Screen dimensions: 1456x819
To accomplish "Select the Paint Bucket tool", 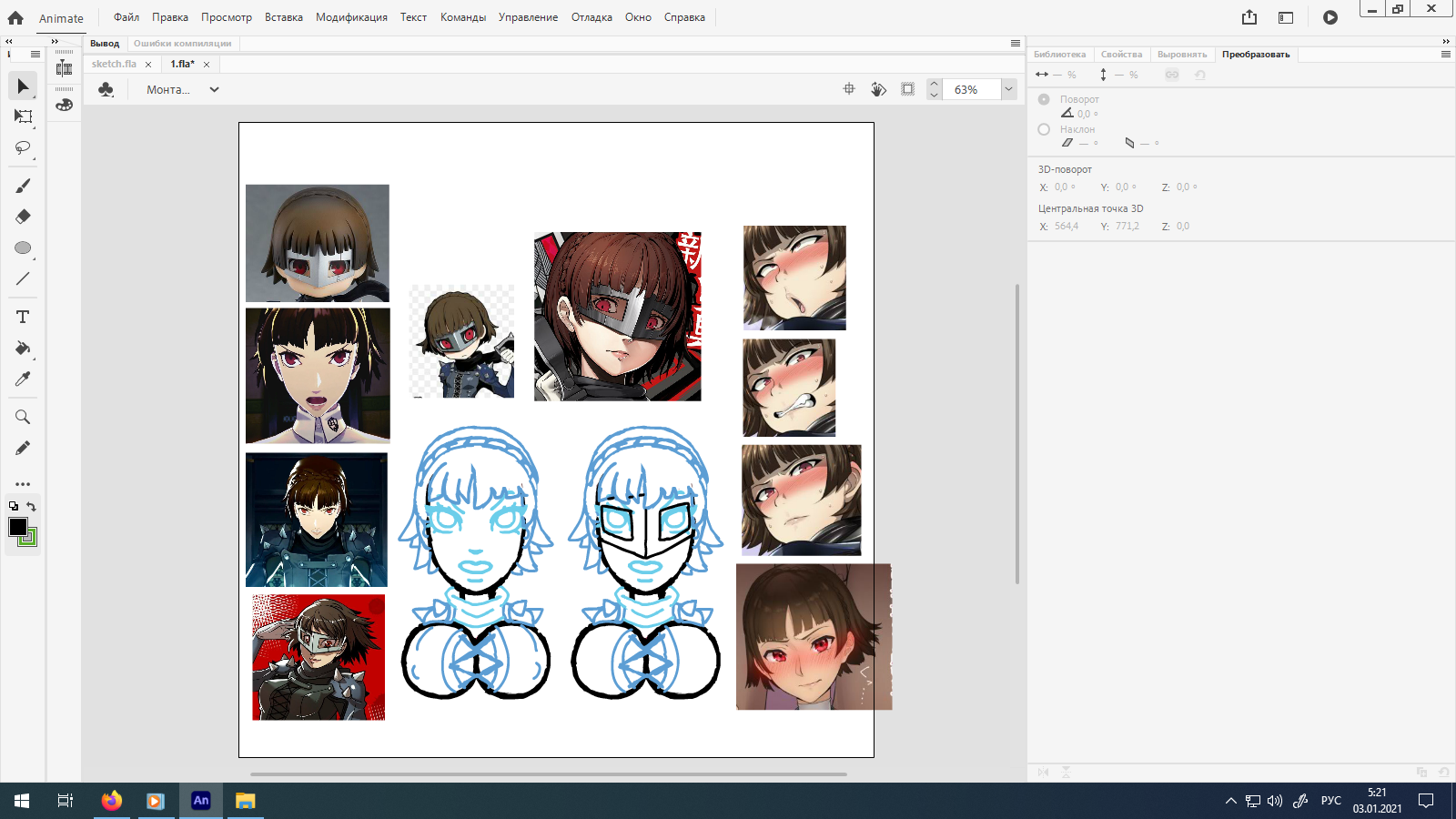I will pos(23,348).
